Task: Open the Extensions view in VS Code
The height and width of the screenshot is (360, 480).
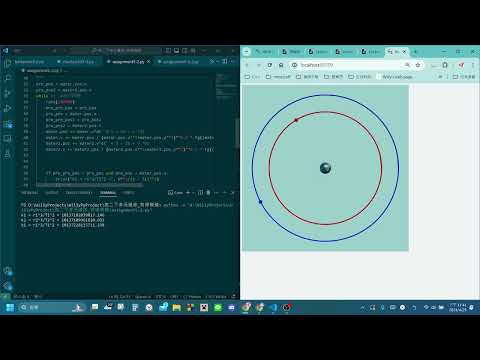Action: point(7,124)
